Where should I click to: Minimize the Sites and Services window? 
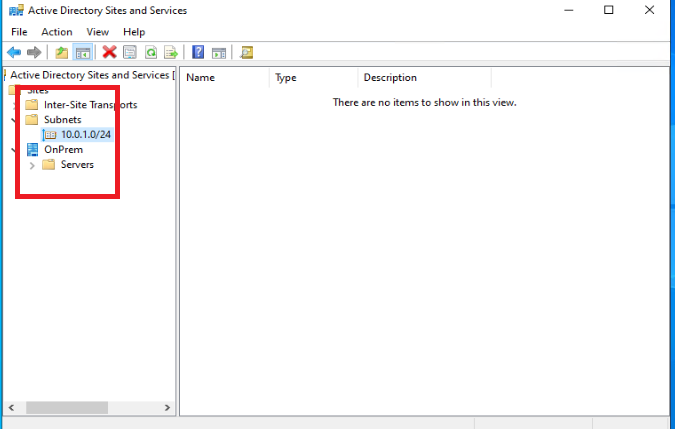(x=569, y=10)
